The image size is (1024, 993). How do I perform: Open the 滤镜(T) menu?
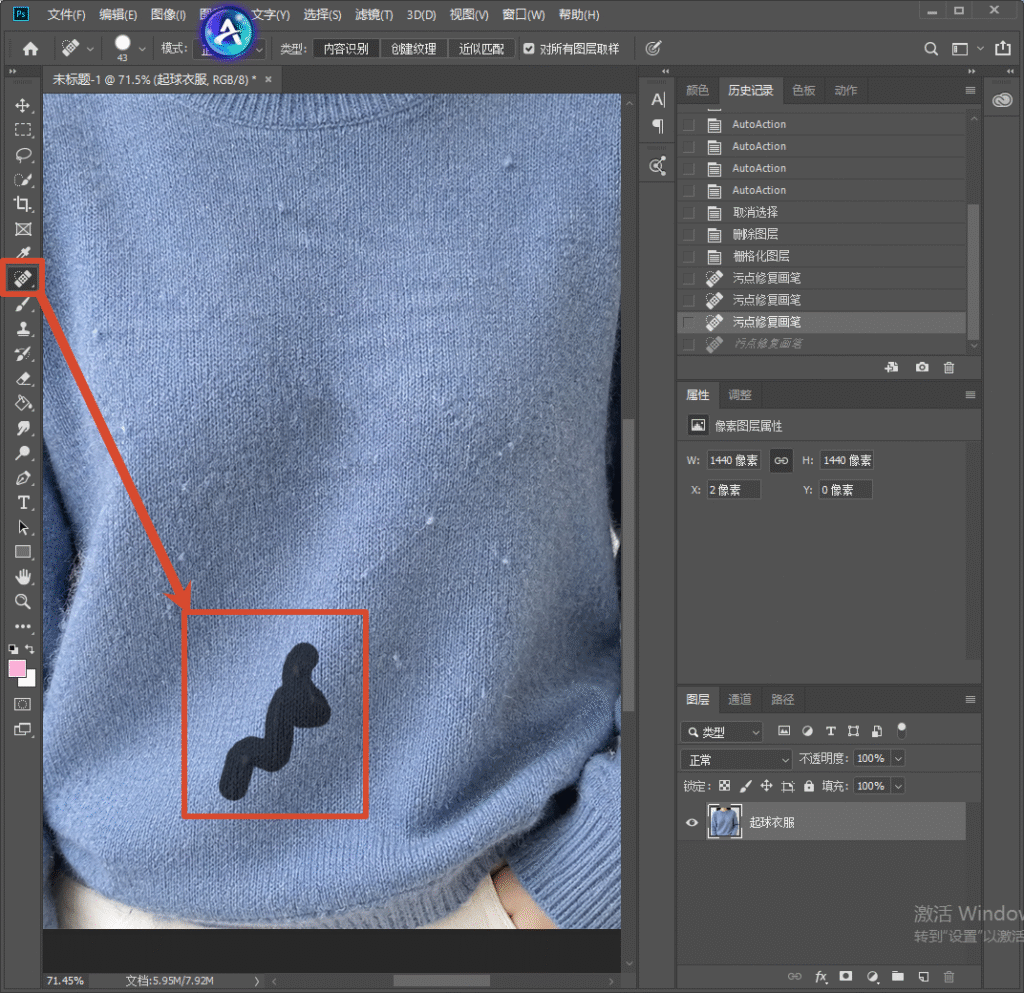coord(374,14)
